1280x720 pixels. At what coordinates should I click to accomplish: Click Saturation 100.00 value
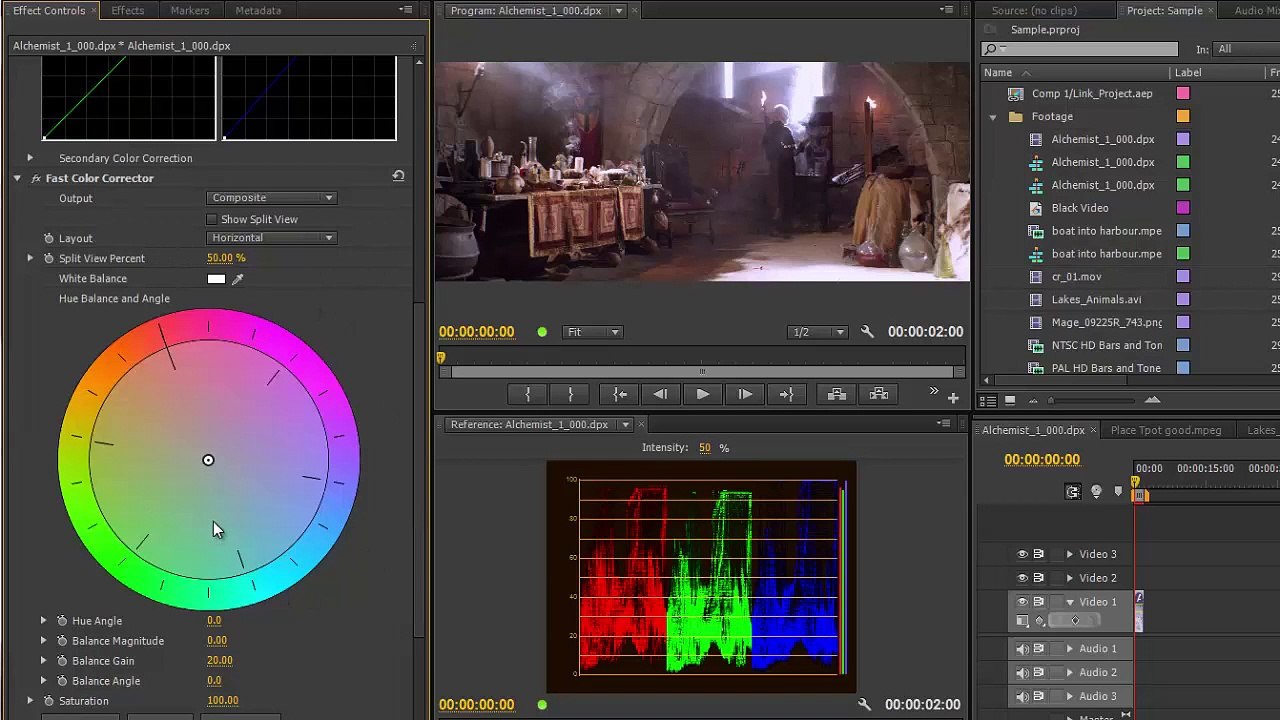222,701
